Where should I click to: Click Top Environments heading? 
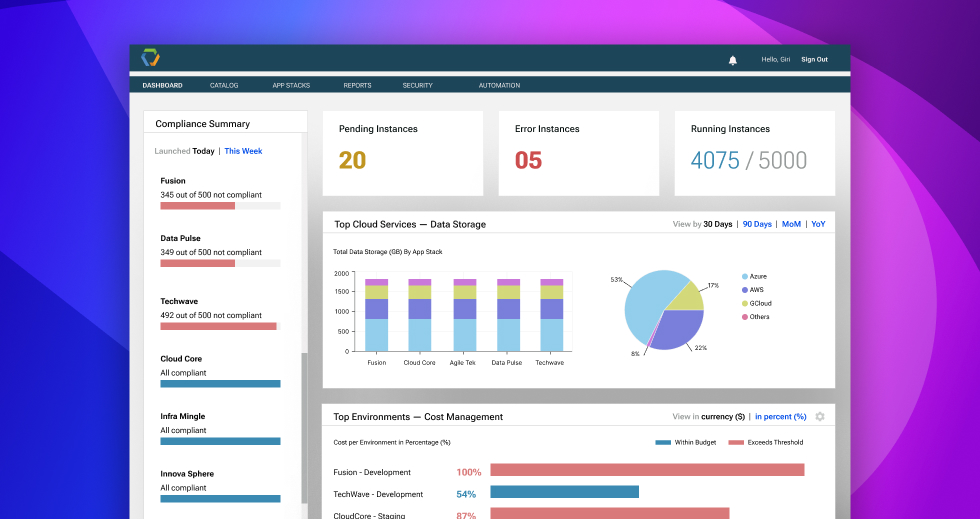coord(418,416)
